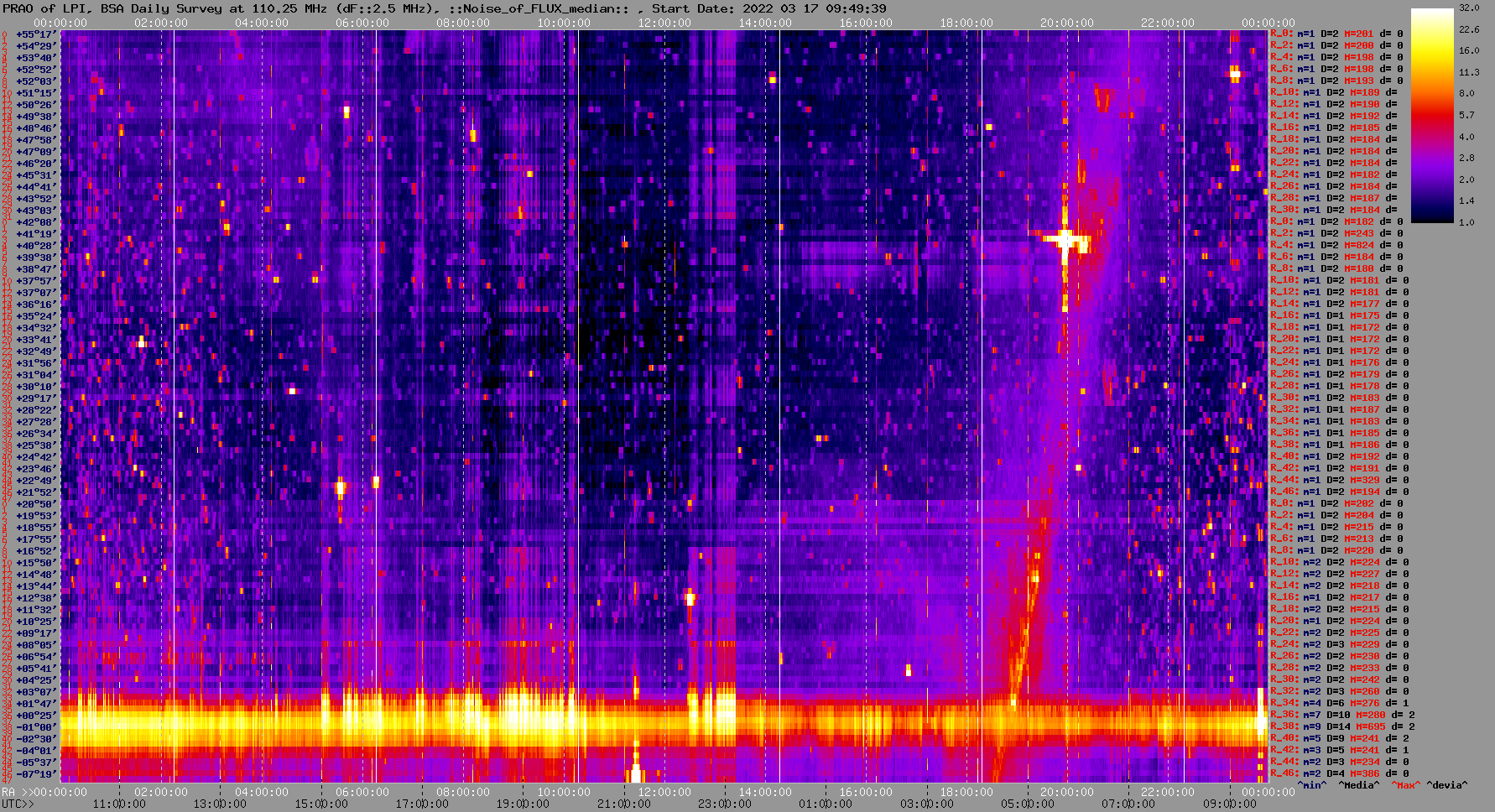The image size is (1495, 812).
Task: Select the statistics row with M=695
Action: tap(1342, 726)
